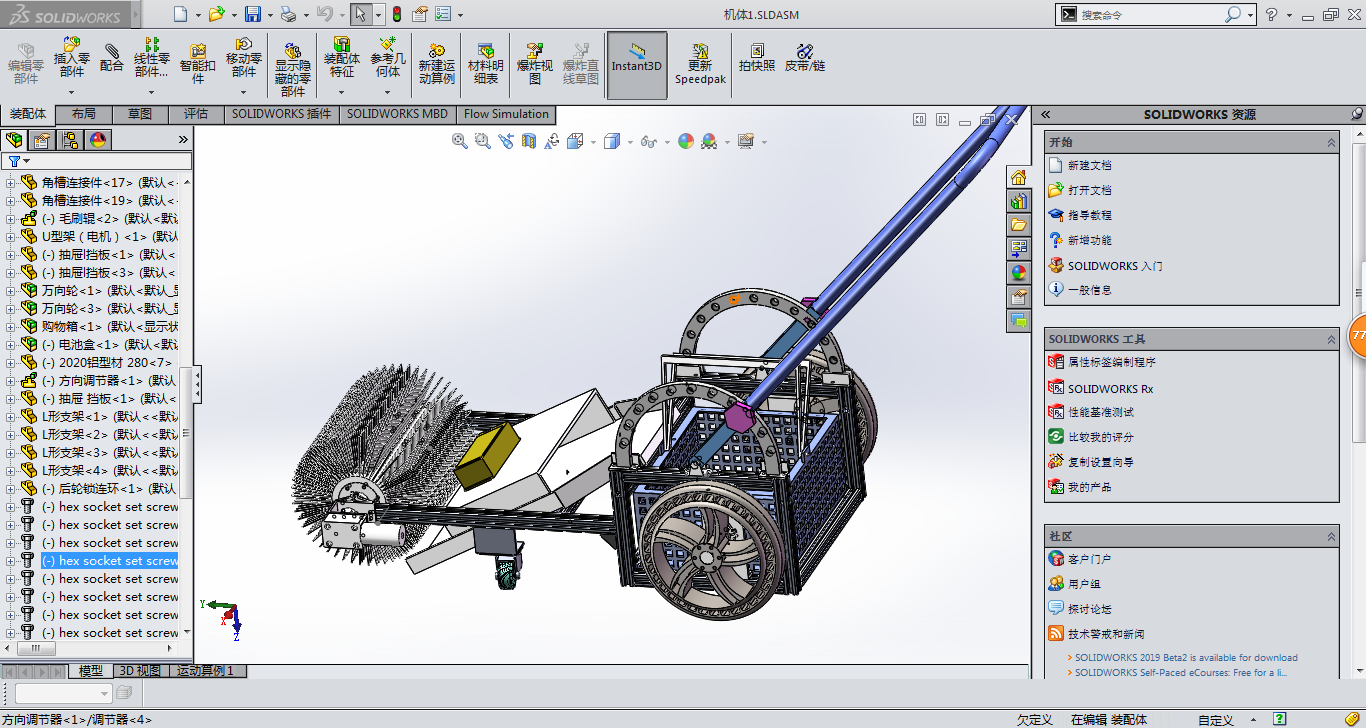Switch to 3D 视图 bottom tab

[x=139, y=671]
